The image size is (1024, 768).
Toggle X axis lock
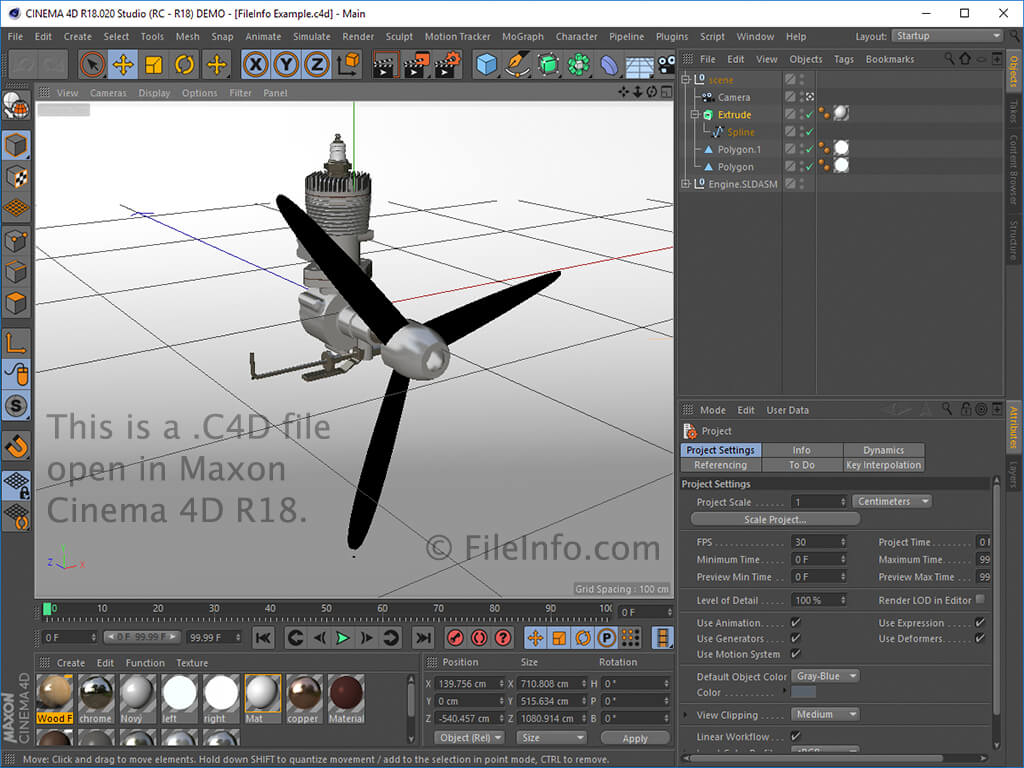256,65
